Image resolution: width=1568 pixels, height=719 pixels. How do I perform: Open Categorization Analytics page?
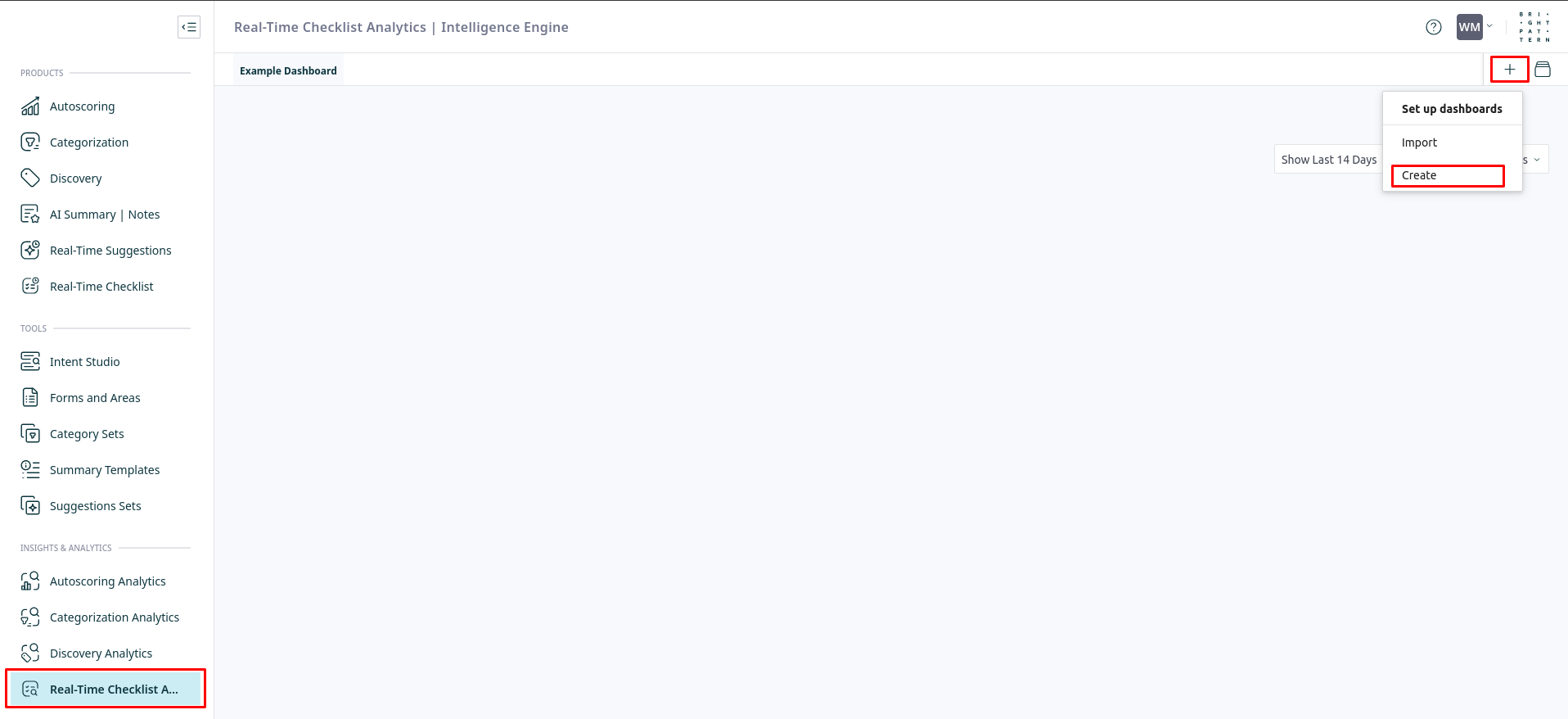(114, 617)
